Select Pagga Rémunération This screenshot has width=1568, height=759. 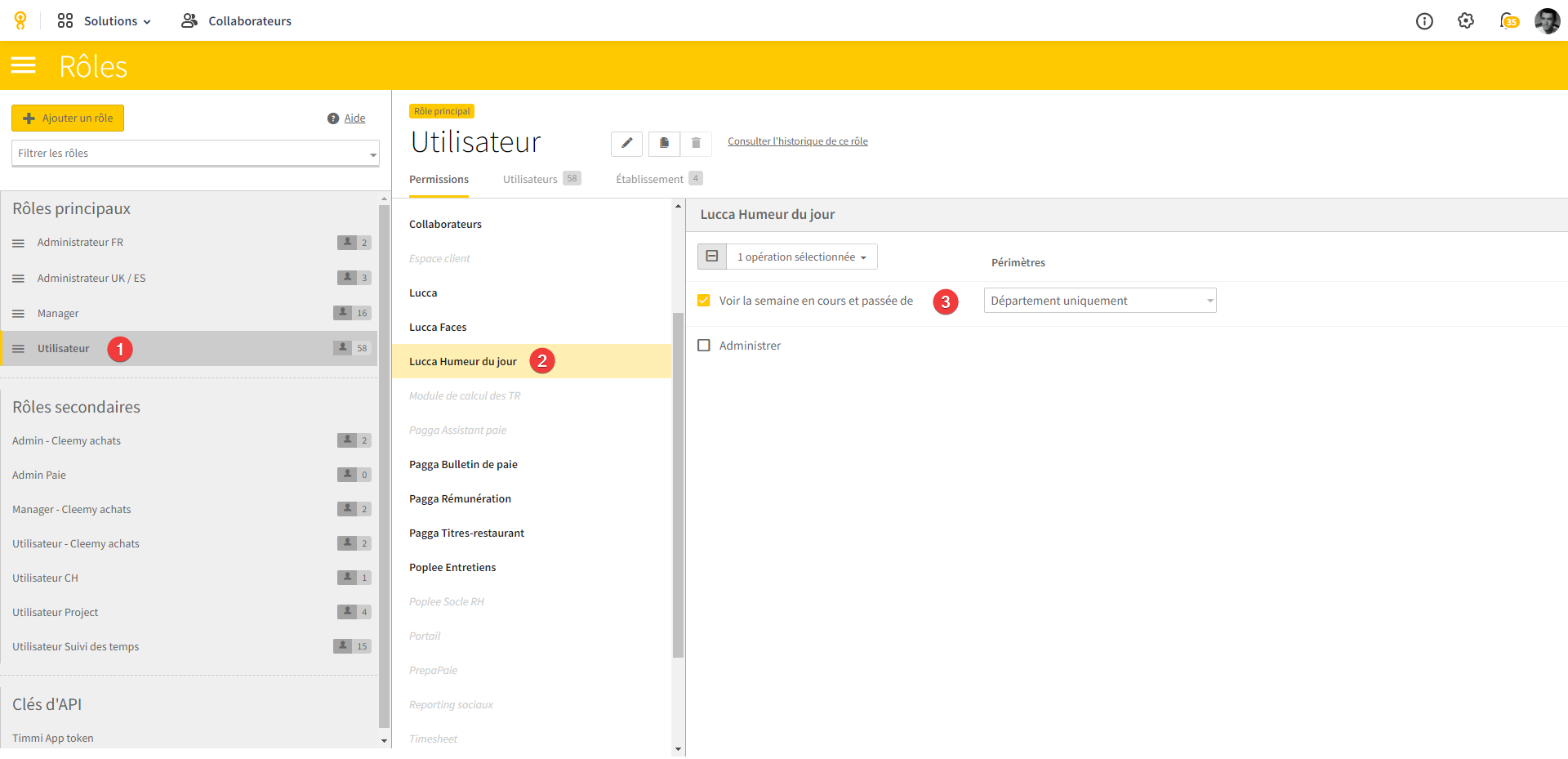click(532, 499)
